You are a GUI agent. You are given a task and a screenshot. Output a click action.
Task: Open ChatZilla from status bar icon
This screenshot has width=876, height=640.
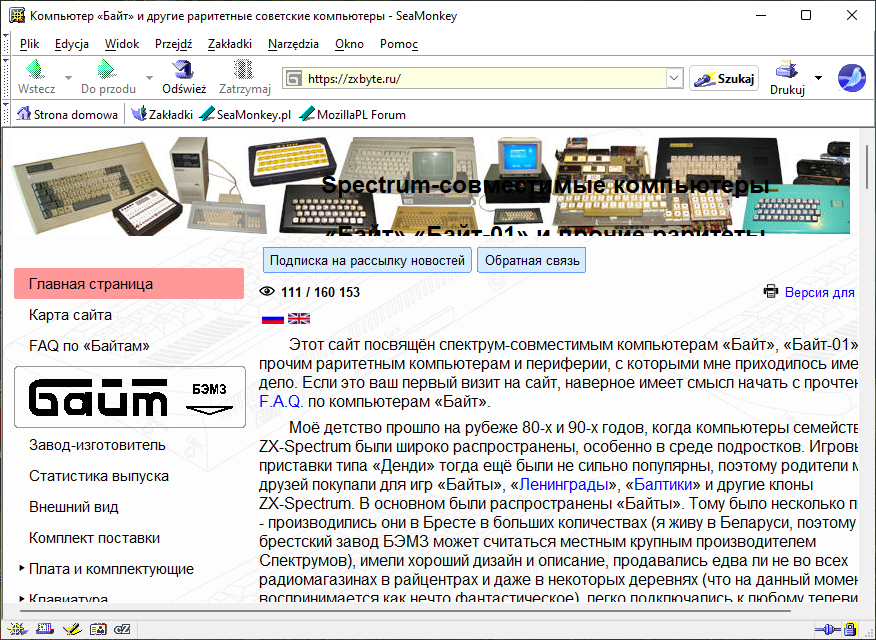[x=122, y=629]
